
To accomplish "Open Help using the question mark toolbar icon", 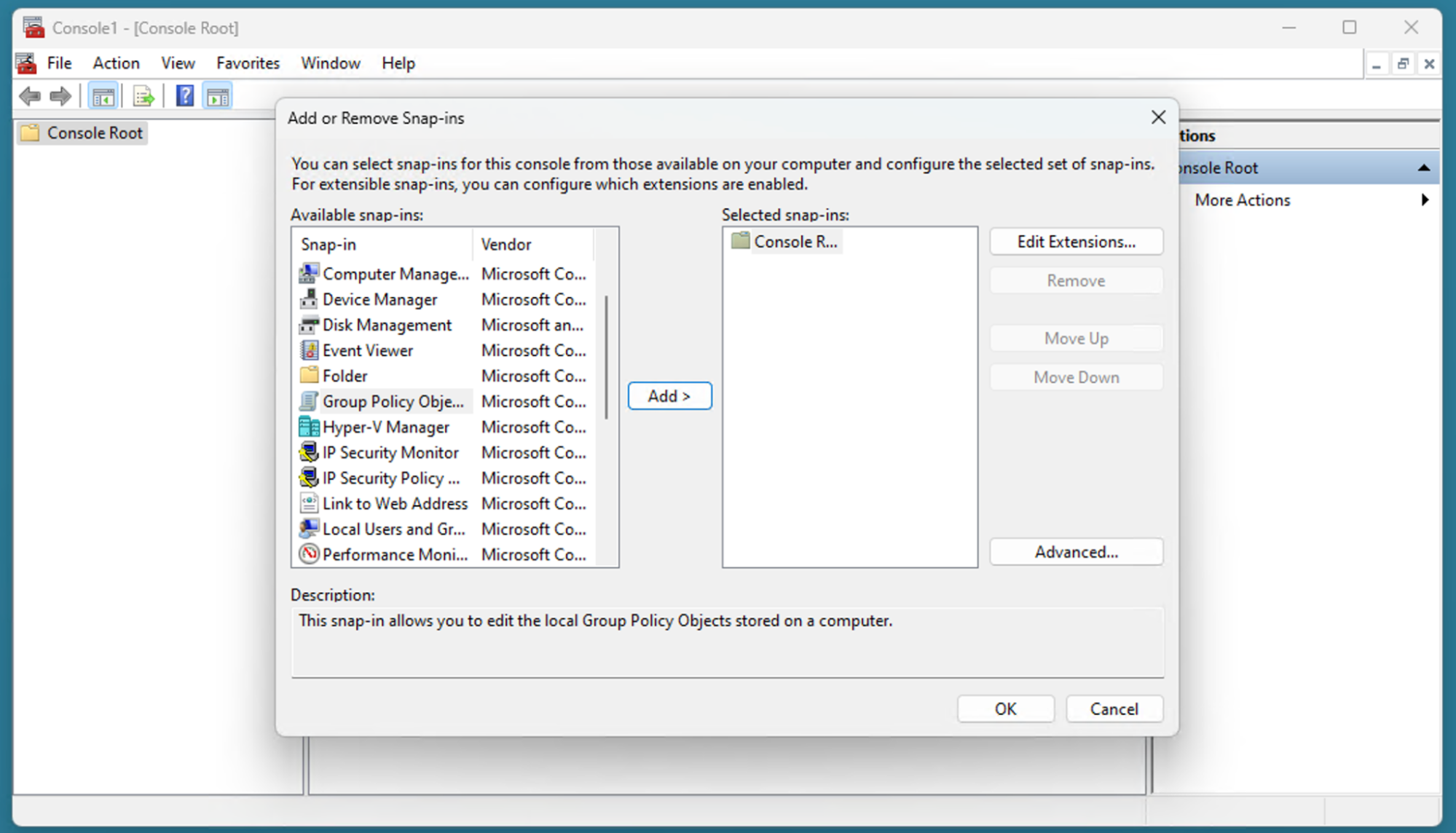I will pyautogui.click(x=184, y=95).
